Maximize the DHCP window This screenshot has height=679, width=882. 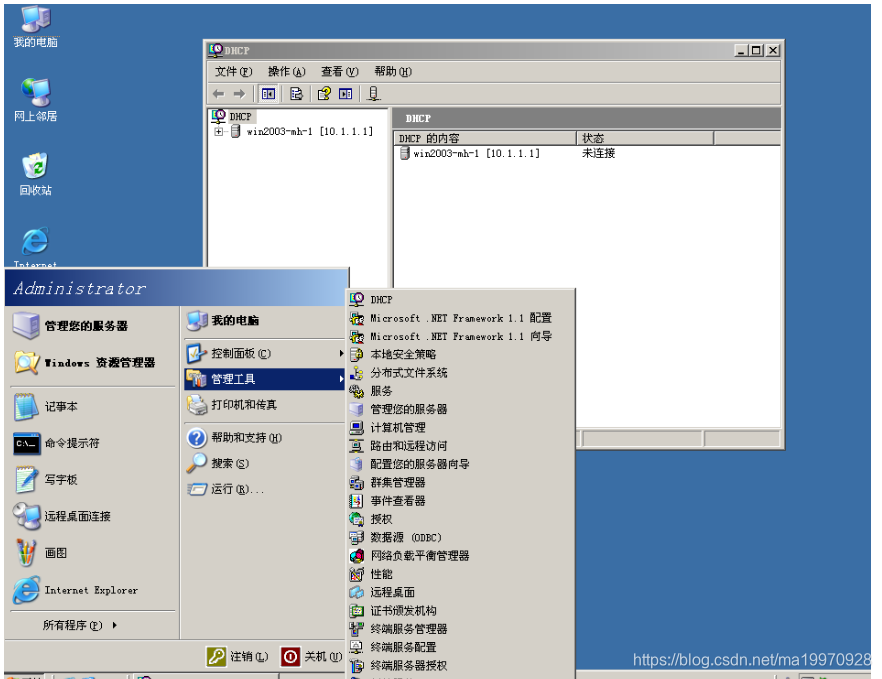(757, 51)
